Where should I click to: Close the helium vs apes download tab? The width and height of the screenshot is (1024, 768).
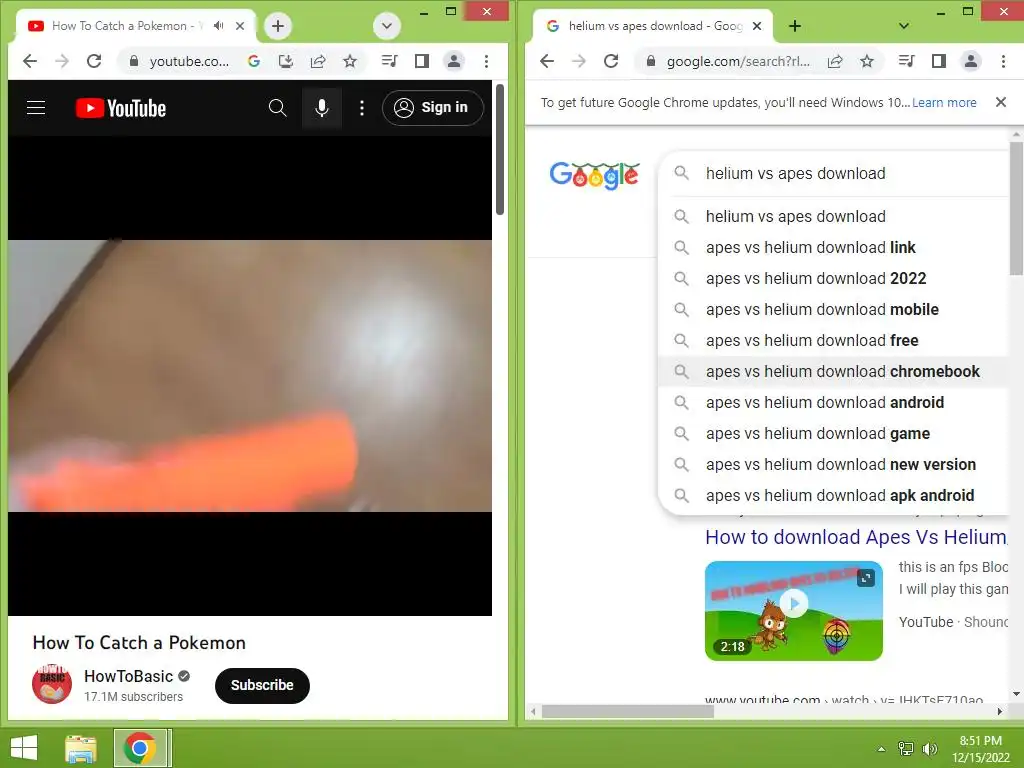(x=757, y=26)
